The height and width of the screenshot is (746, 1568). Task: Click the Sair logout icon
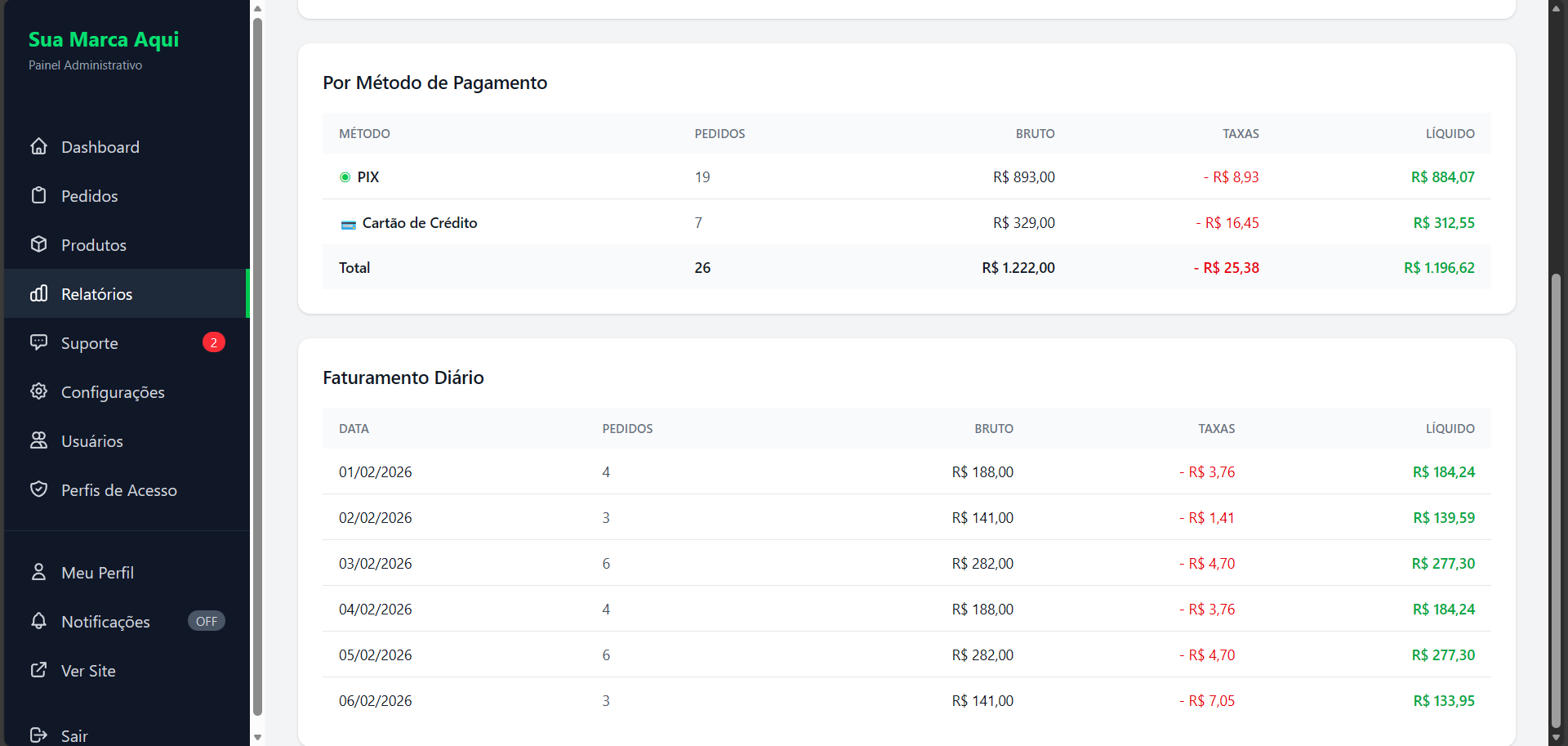pos(38,735)
